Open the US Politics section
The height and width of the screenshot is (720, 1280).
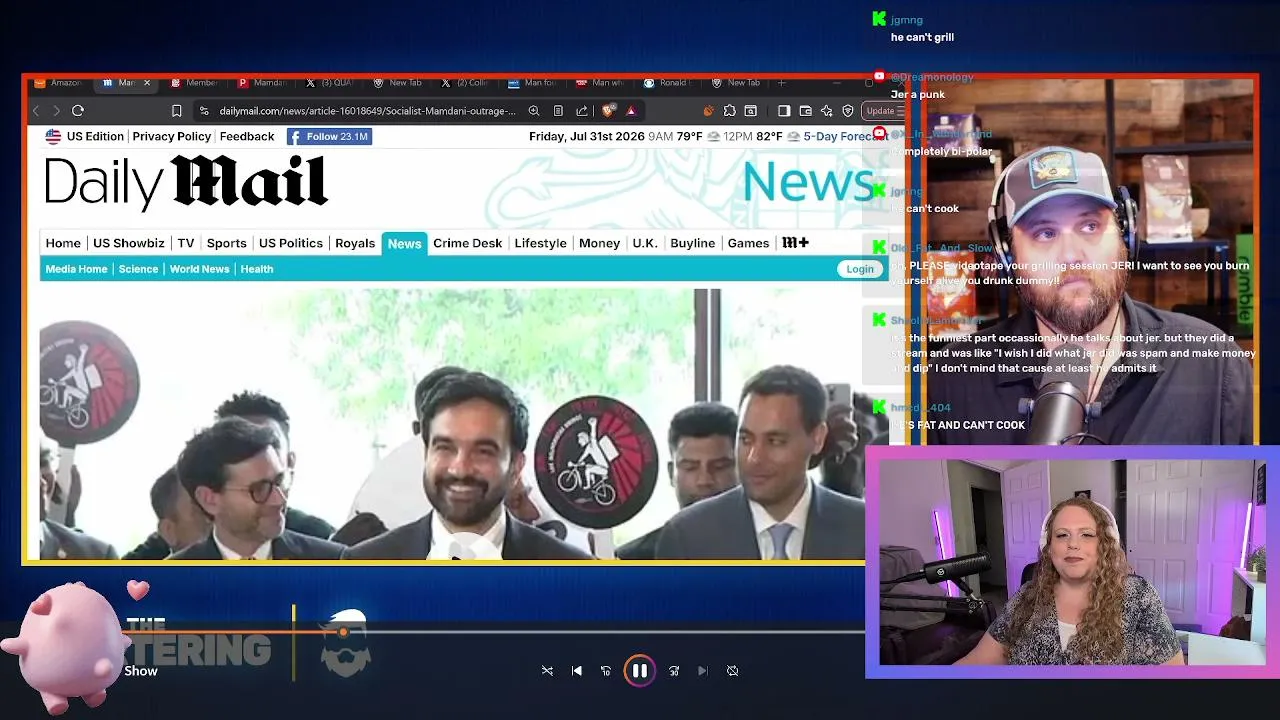pyautogui.click(x=291, y=243)
